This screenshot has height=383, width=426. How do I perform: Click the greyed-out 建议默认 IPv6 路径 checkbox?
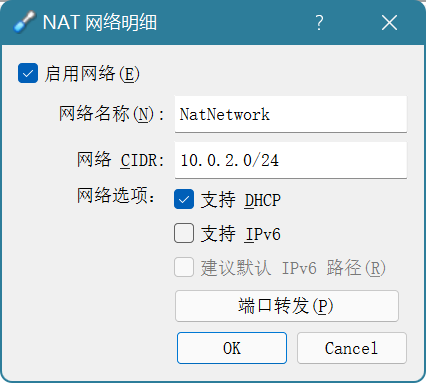coord(184,267)
